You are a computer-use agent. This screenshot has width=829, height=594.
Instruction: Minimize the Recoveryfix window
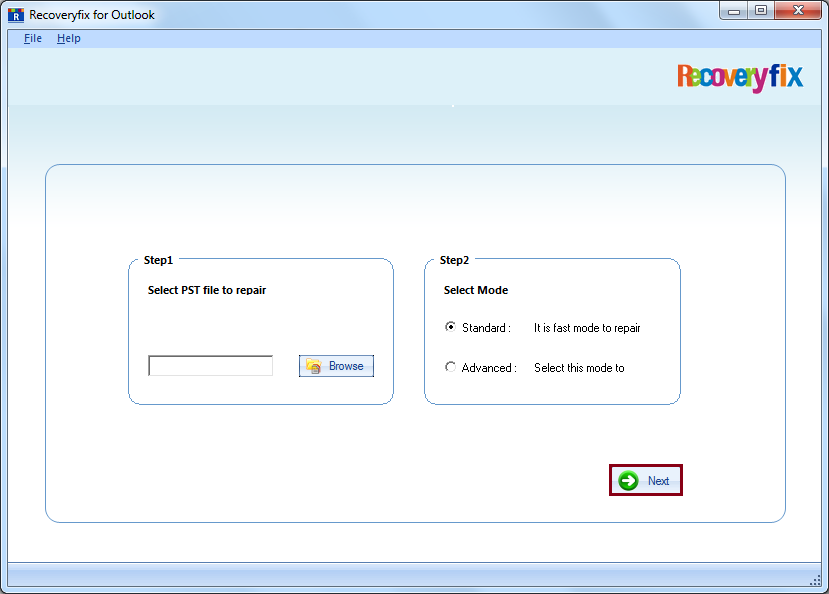point(734,11)
